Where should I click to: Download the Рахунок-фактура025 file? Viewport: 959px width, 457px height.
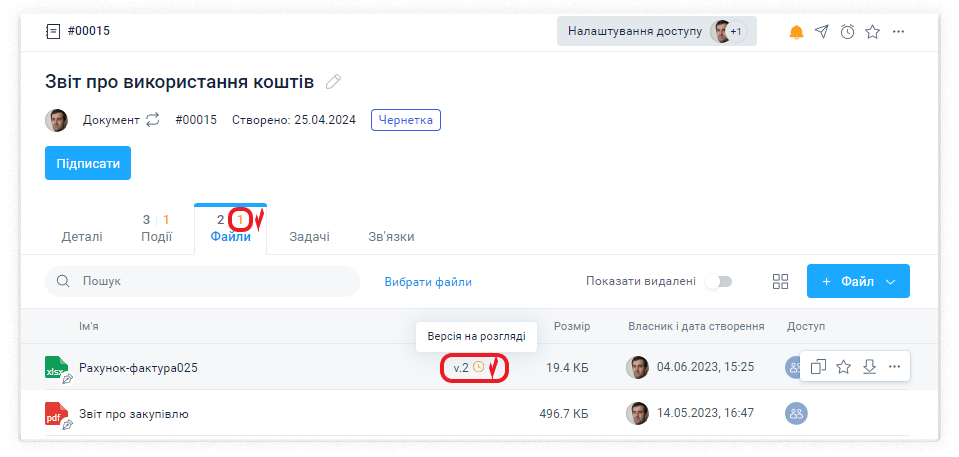[x=869, y=367]
